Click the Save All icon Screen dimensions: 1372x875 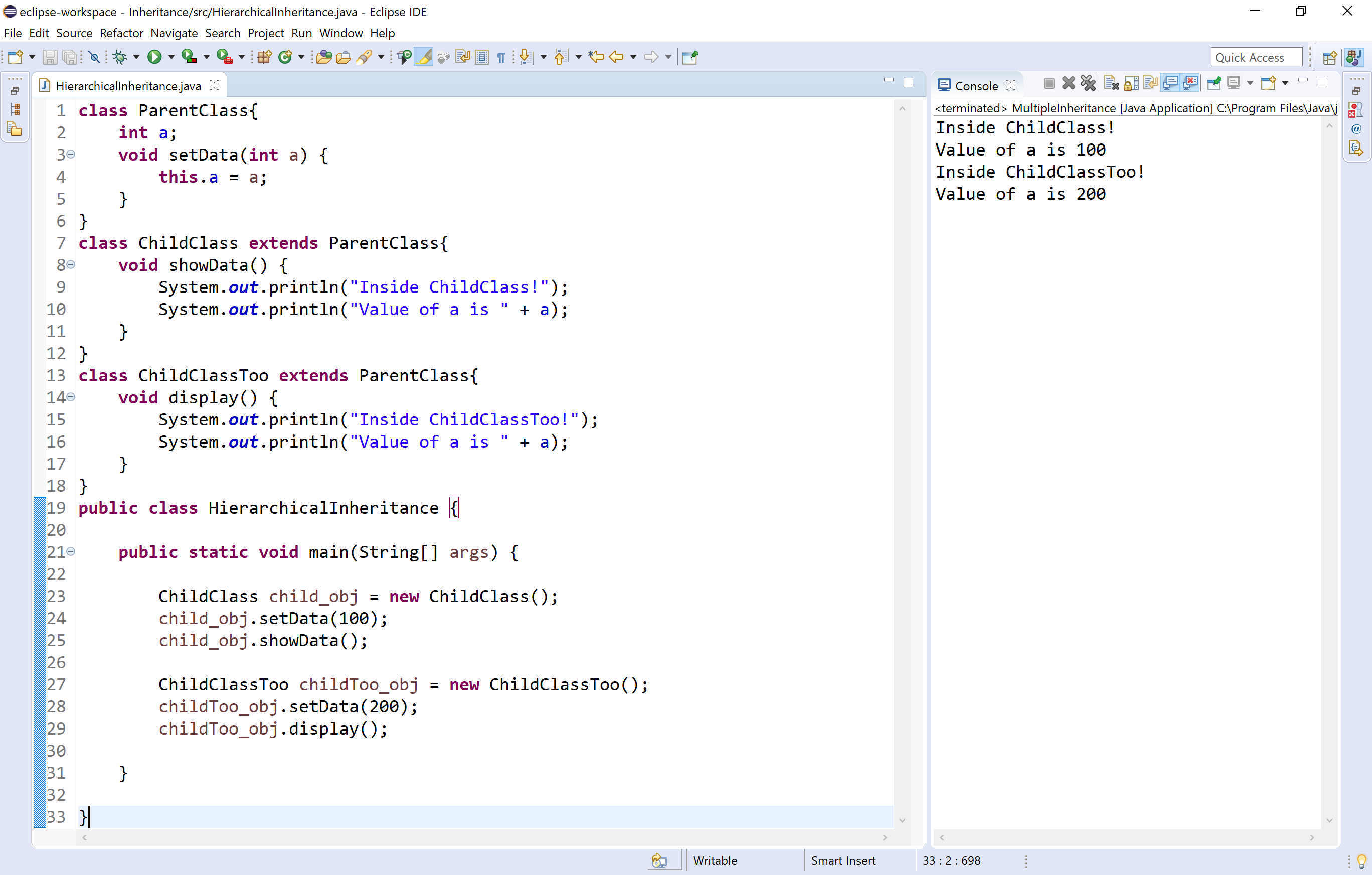71,57
